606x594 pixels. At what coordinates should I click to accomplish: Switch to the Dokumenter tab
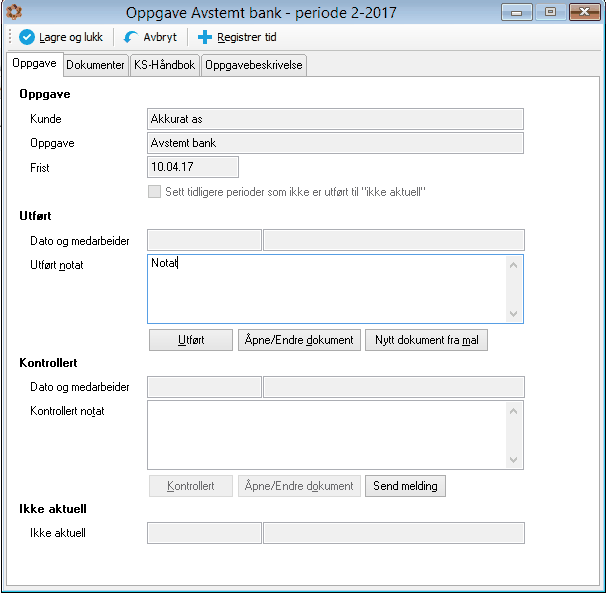coord(95,65)
